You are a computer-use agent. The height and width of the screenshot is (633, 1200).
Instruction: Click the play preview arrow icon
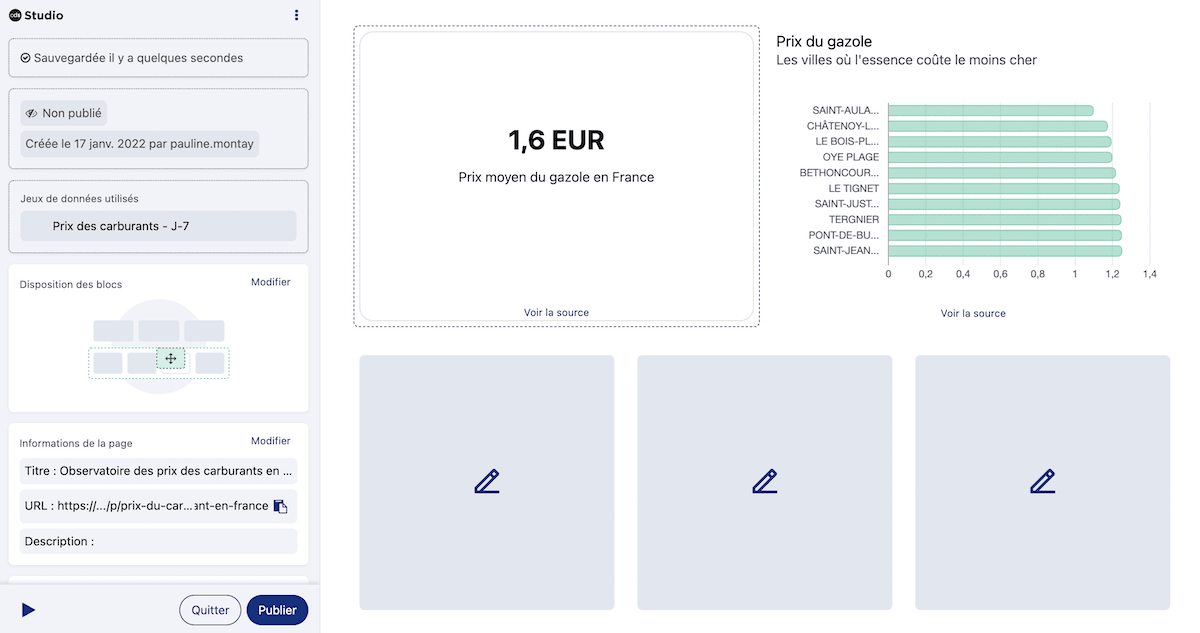(x=28, y=610)
